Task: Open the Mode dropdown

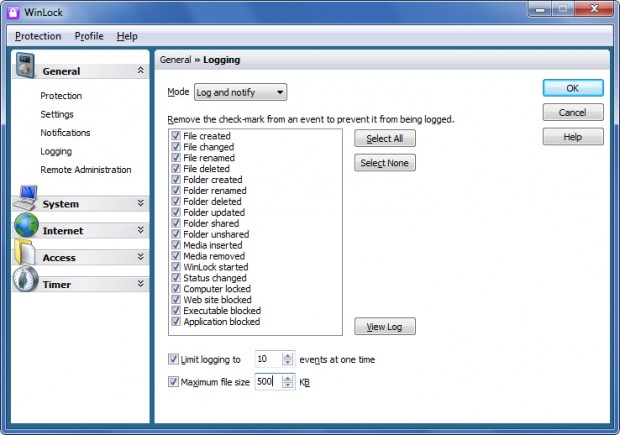Action: coord(240,92)
